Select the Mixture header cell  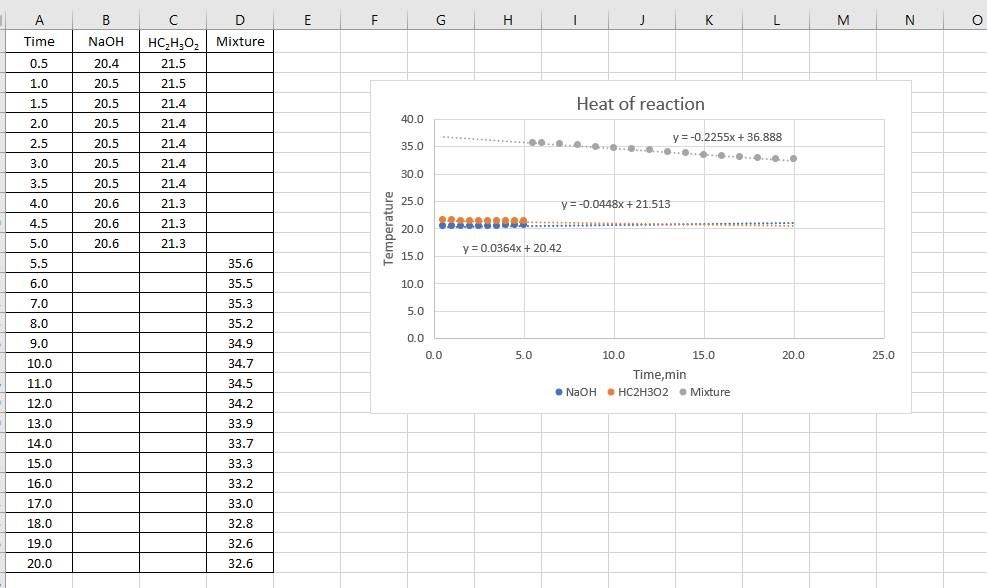[240, 42]
